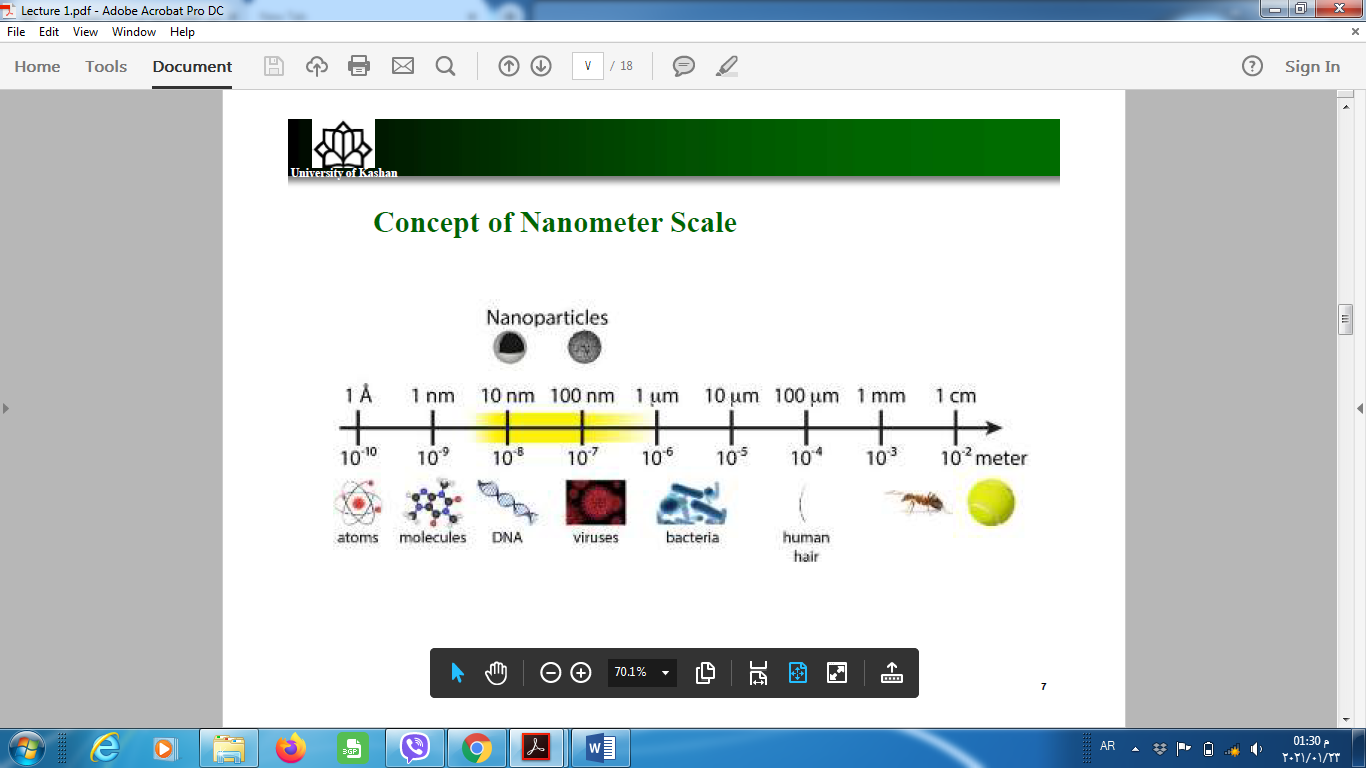
Task: Go to previous page with up arrow
Action: click(x=508, y=66)
